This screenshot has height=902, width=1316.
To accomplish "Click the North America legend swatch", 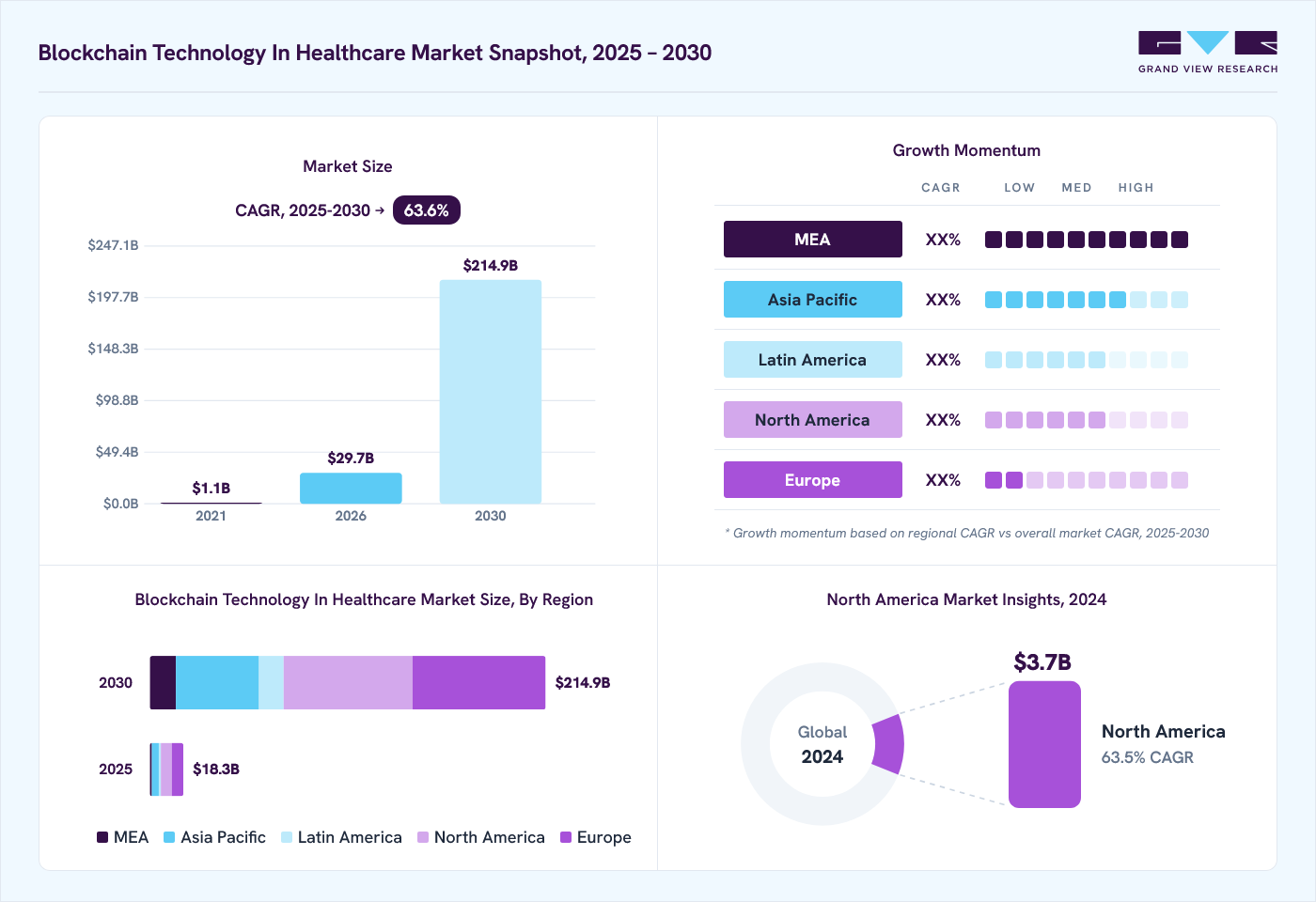I will 423,837.
